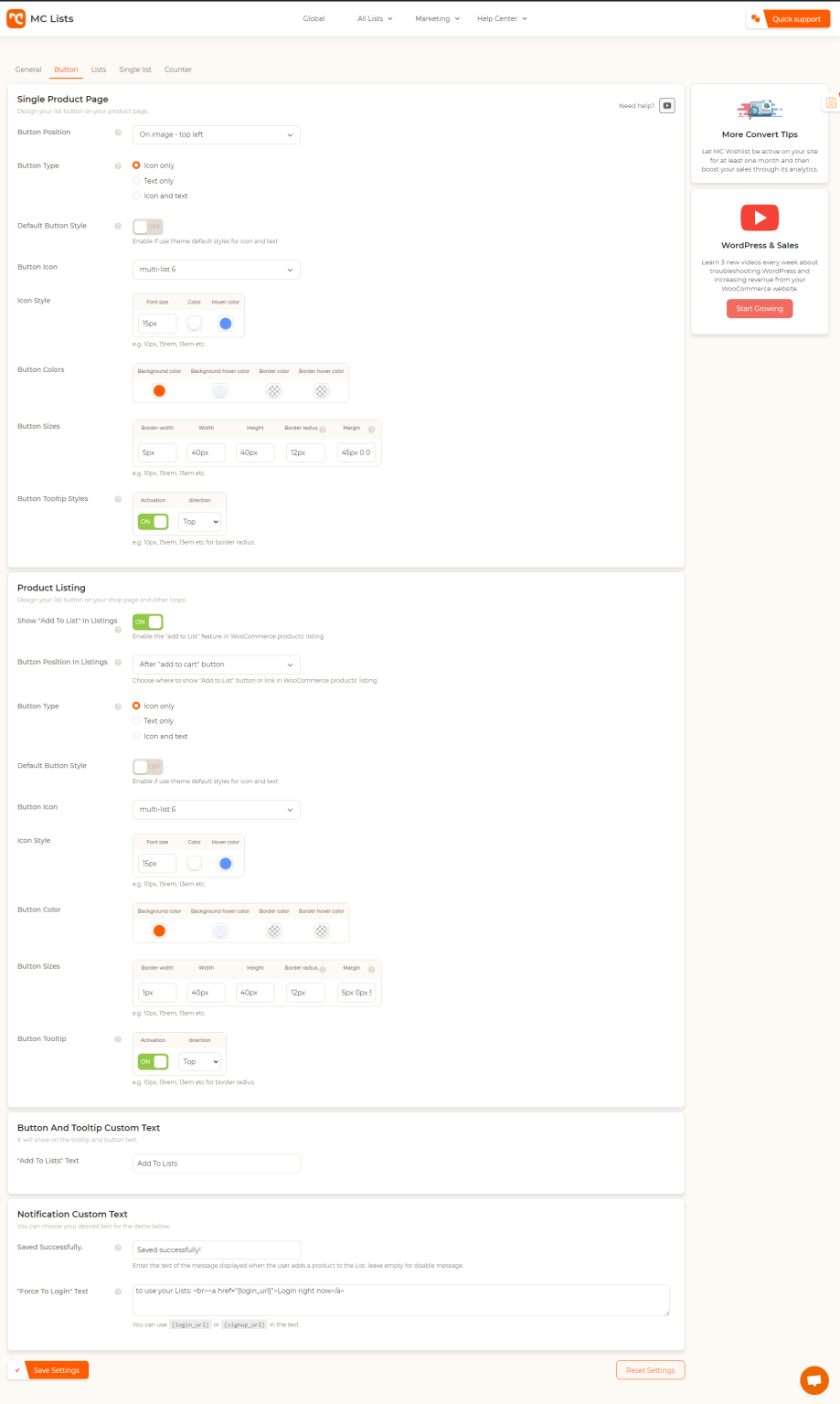Click the Quick support chat icon
The width and height of the screenshot is (840, 1404).
point(756,18)
